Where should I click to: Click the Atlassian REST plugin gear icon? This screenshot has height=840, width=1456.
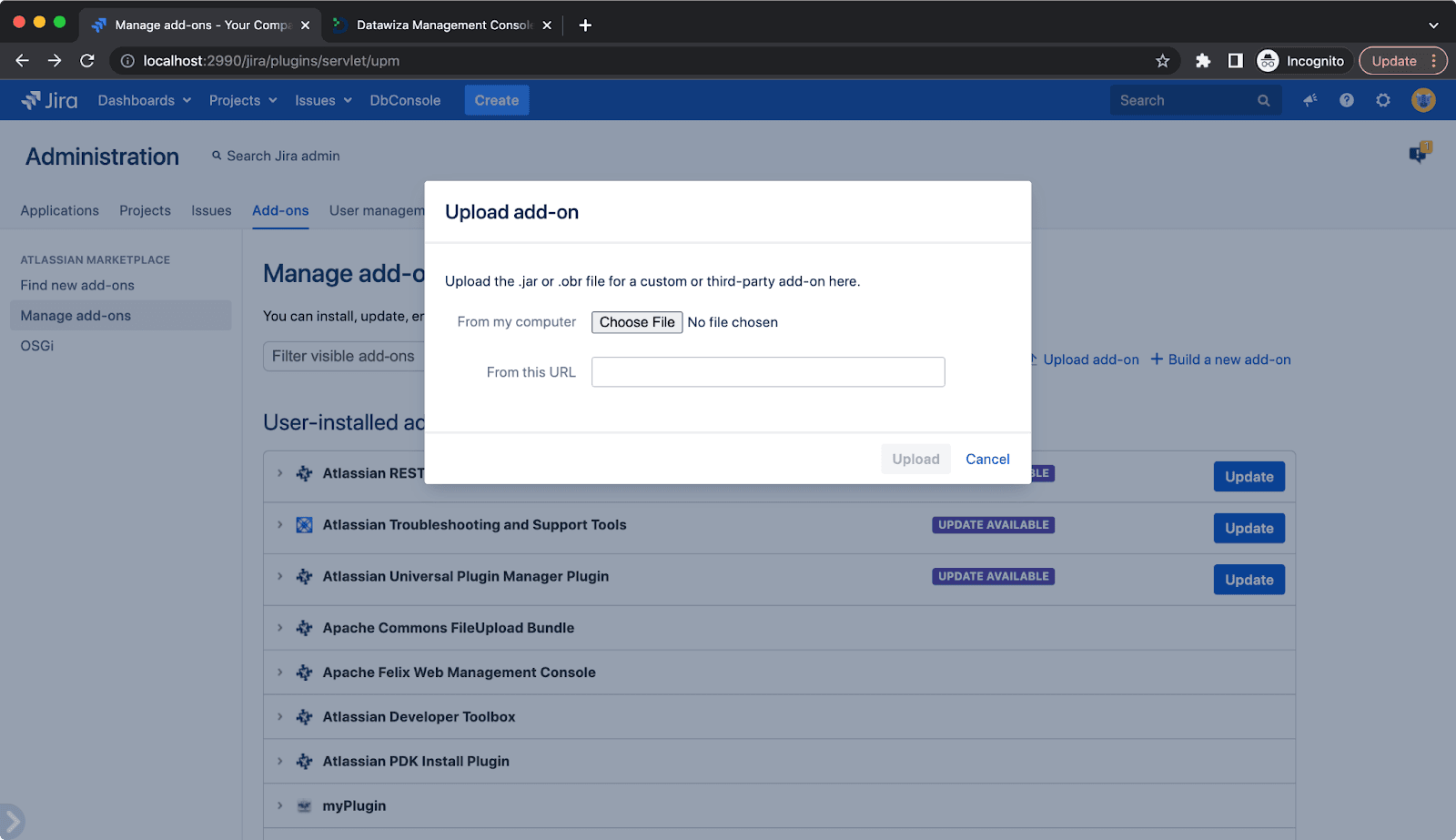305,473
